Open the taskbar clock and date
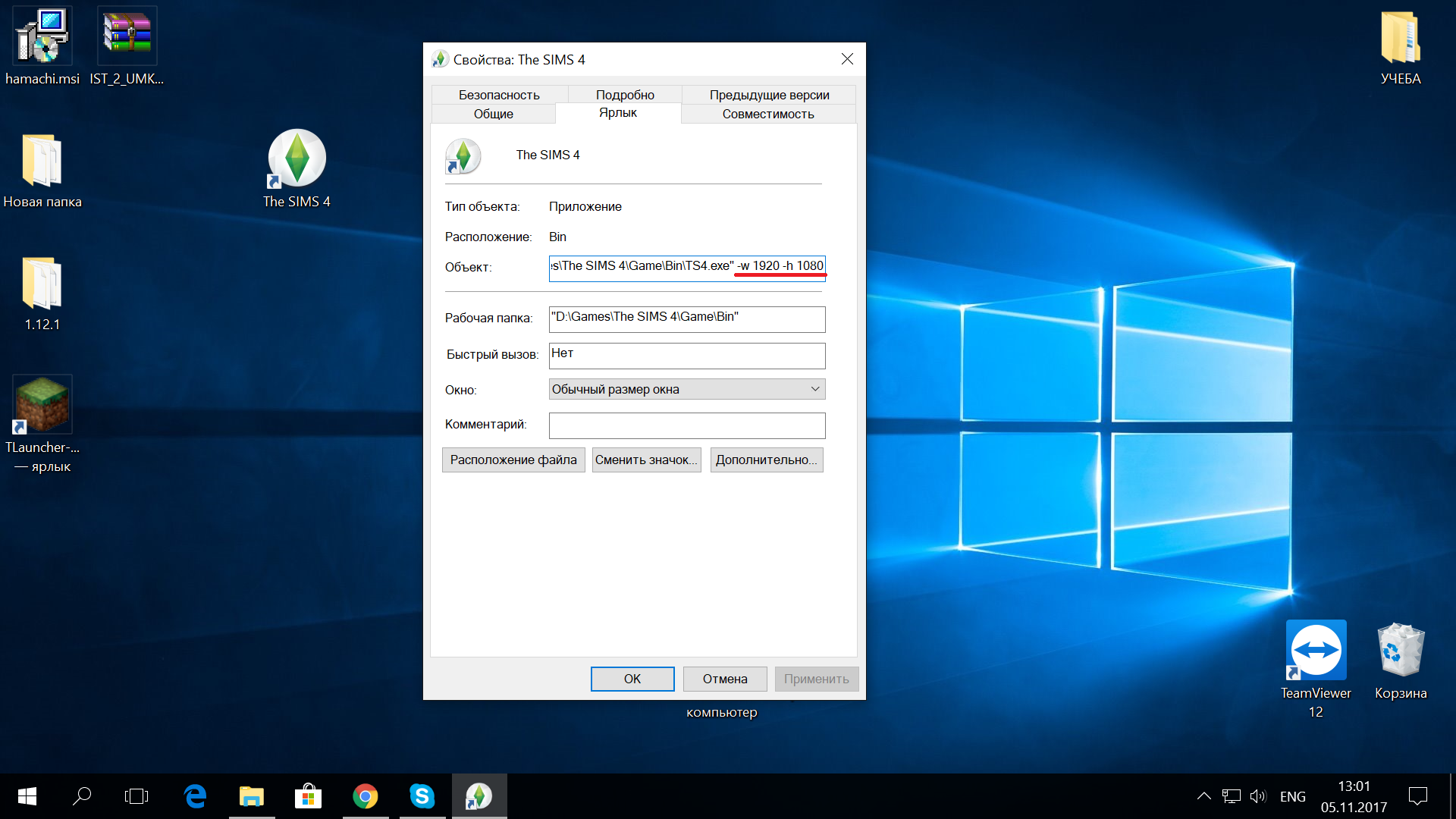 tap(1354, 796)
